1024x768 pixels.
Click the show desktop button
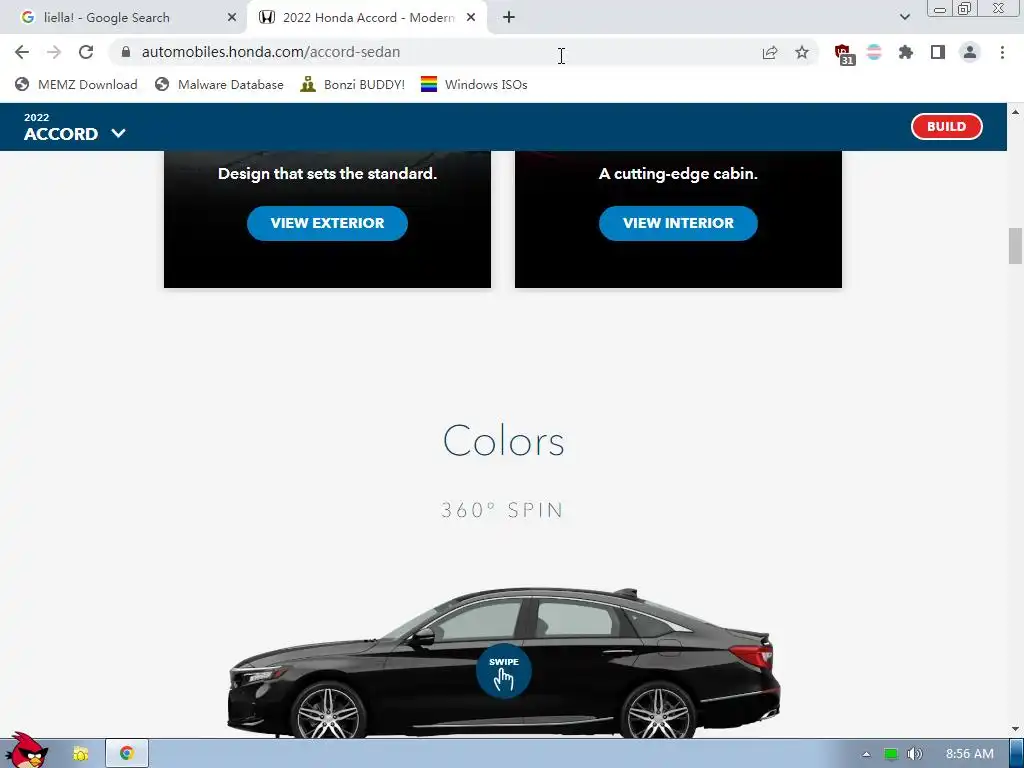click(x=1019, y=754)
